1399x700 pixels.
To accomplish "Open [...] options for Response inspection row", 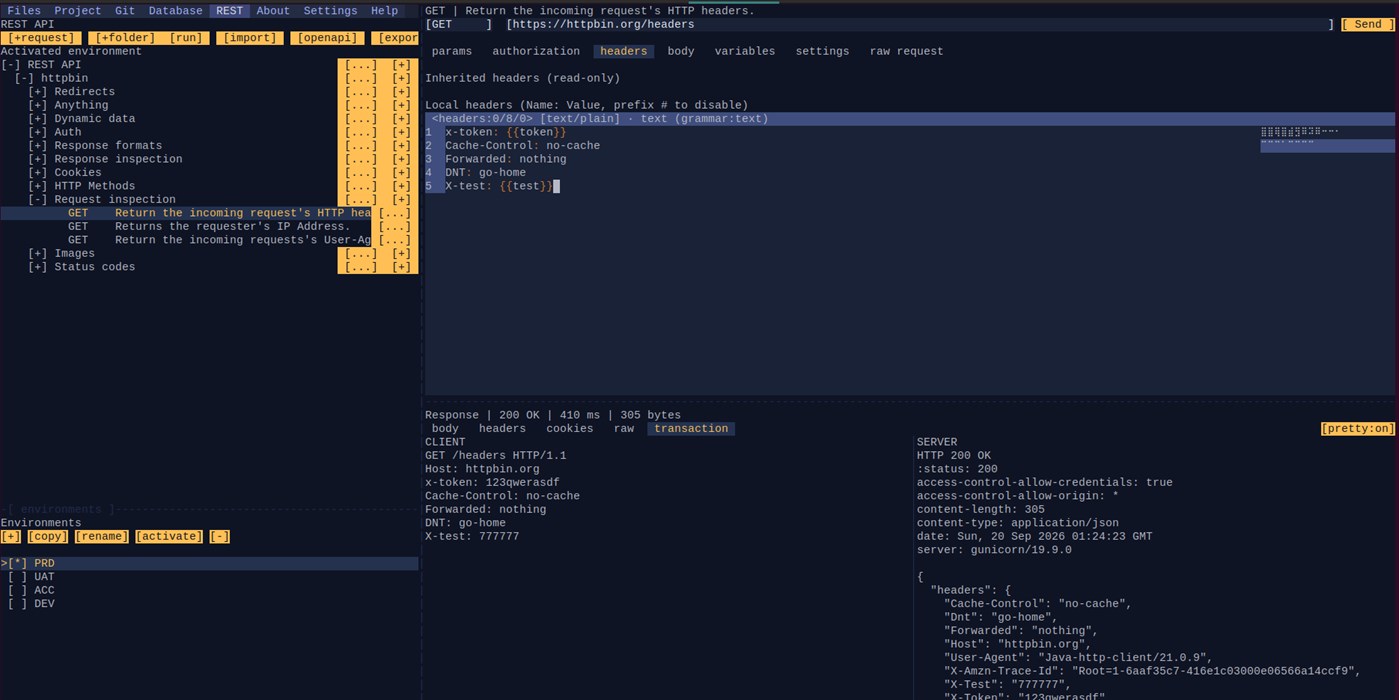I will (361, 159).
